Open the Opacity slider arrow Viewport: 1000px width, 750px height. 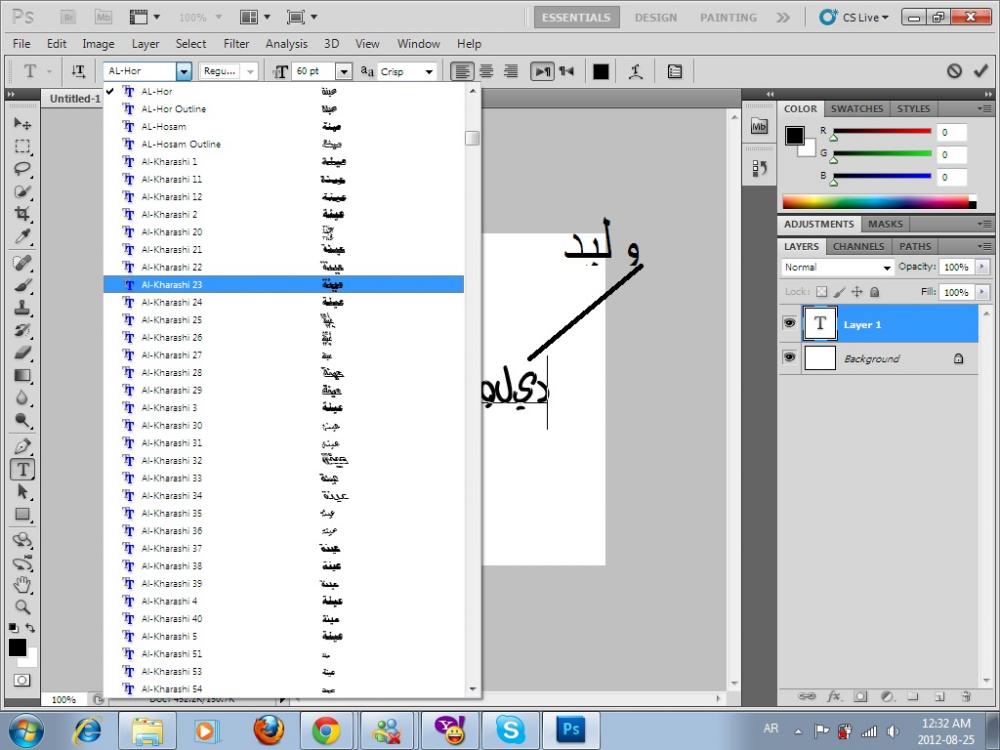pyautogui.click(x=982, y=267)
